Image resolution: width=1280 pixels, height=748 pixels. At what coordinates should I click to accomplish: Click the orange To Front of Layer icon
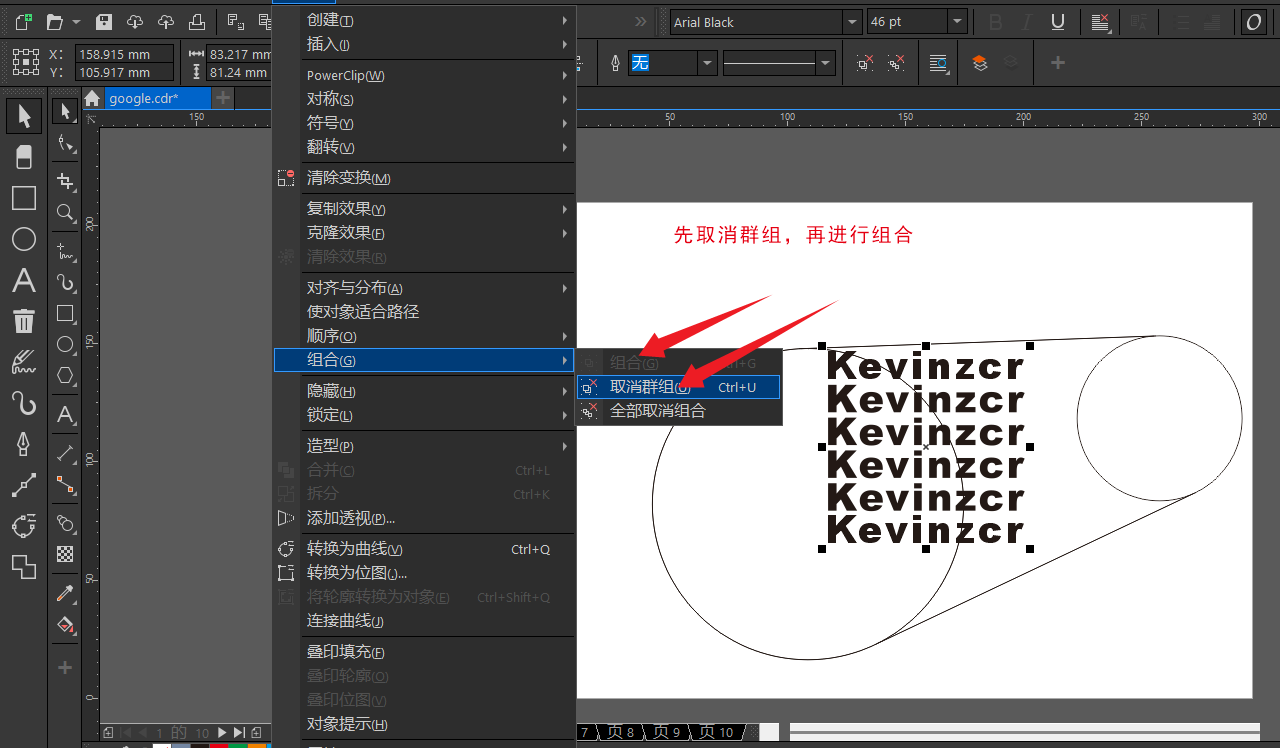(980, 63)
